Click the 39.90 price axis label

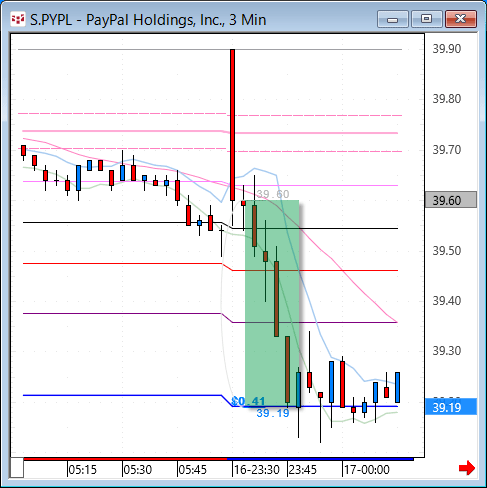(447, 49)
